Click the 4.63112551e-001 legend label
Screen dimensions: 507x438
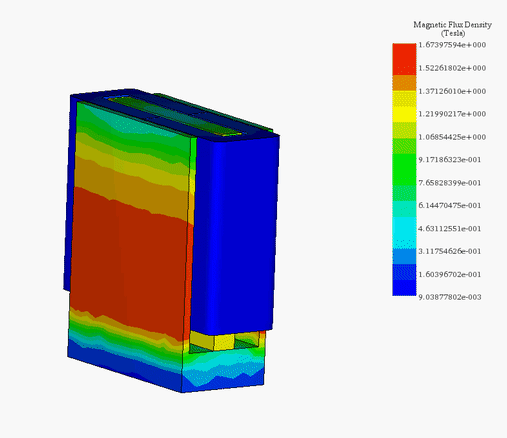click(x=450, y=229)
